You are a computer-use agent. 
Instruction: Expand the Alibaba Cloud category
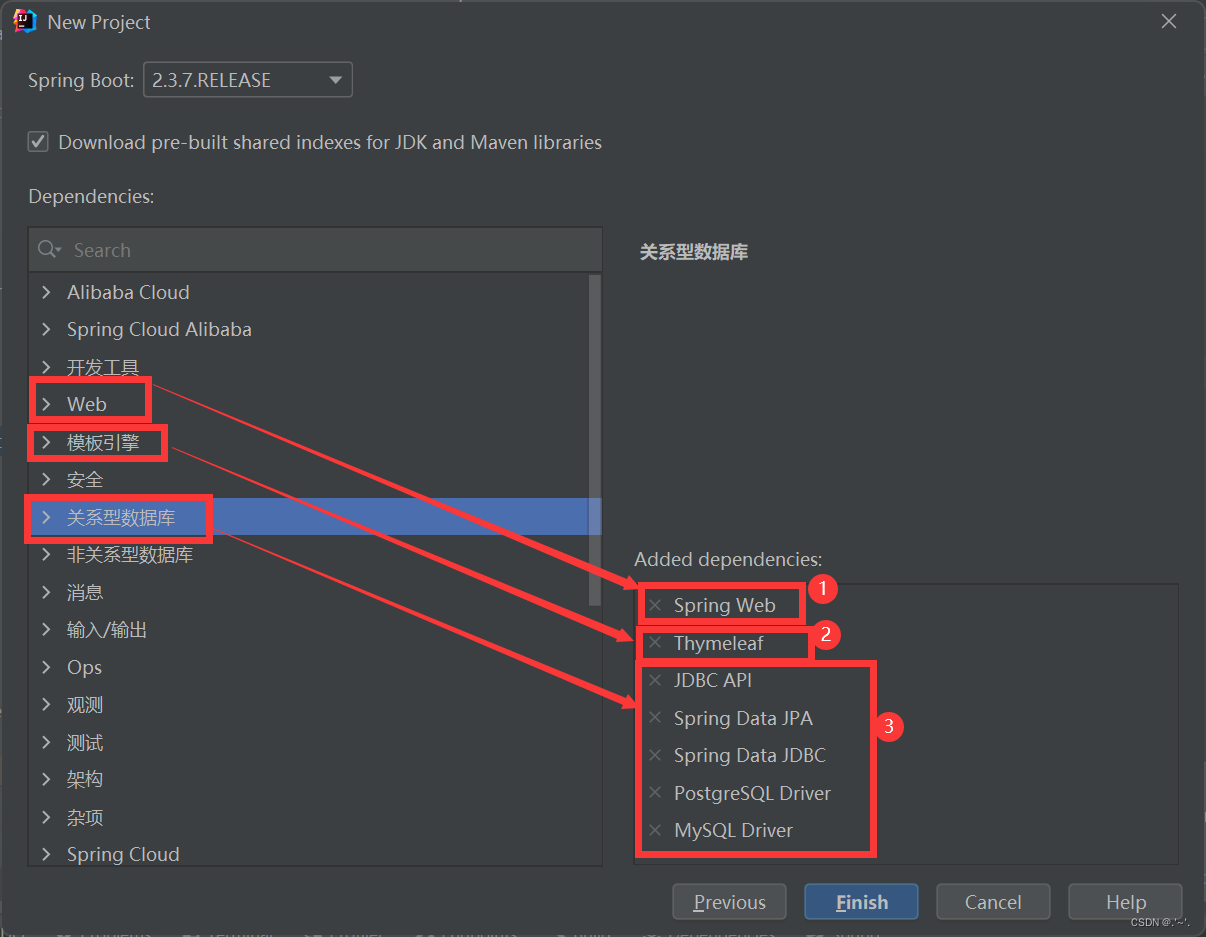pos(46,292)
